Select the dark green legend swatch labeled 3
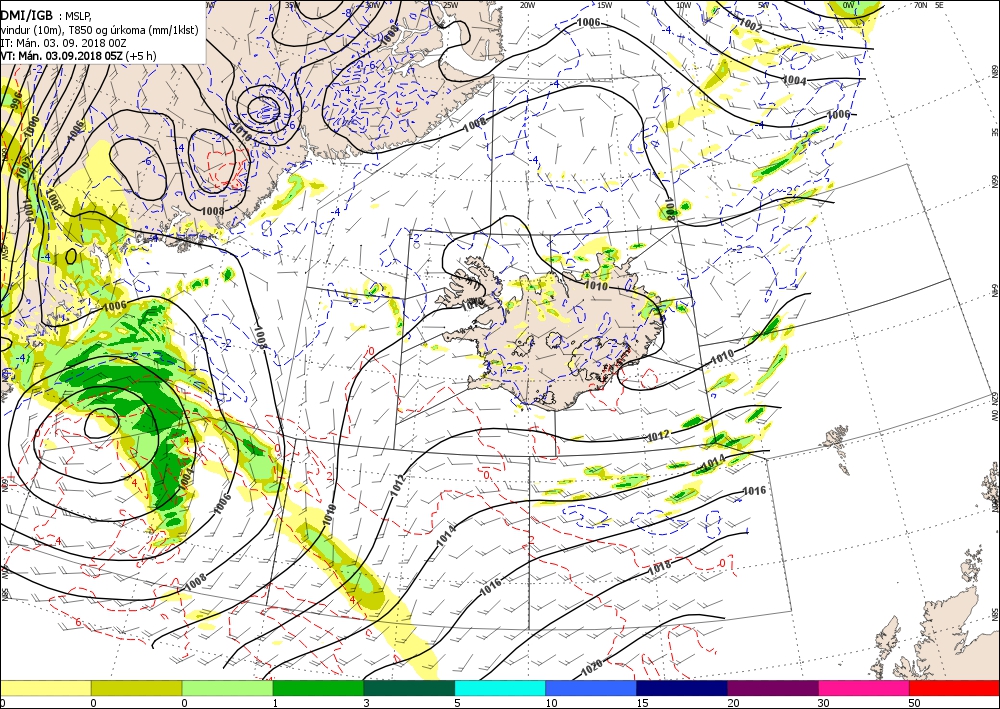1000x709 pixels. [x=409, y=688]
